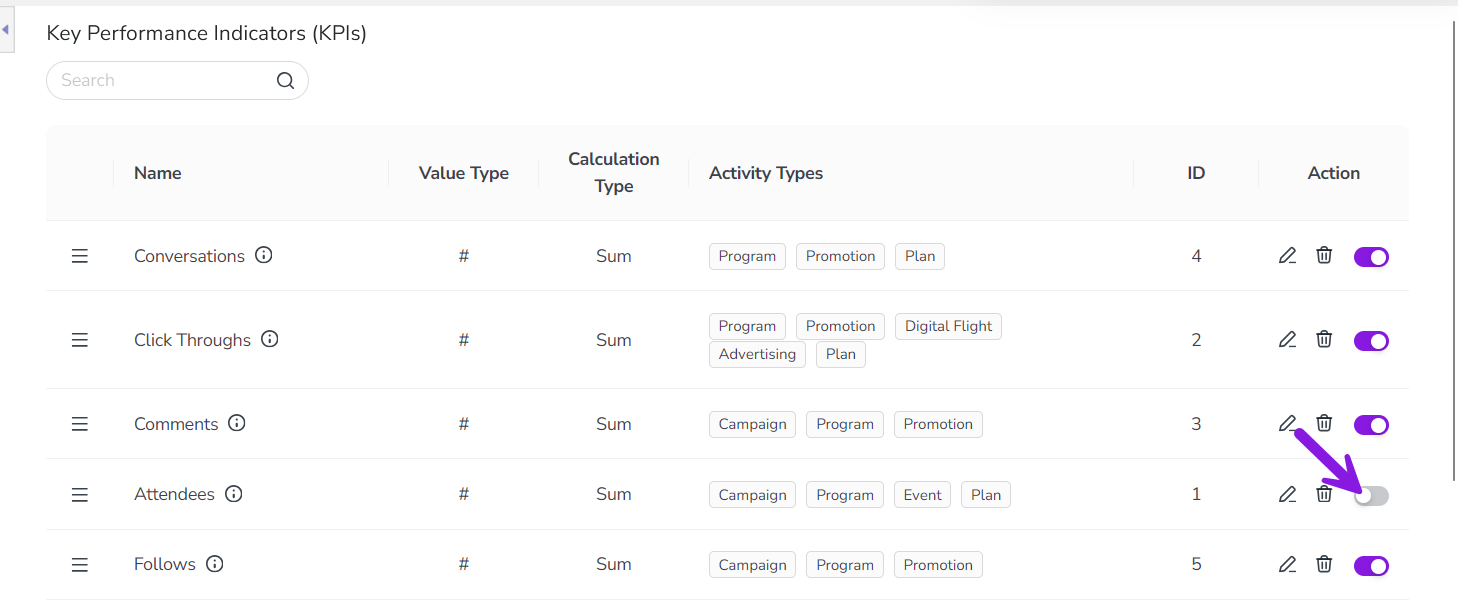Click the vertical scrollbar on the right
The width and height of the screenshot is (1458, 601).
tap(1453, 250)
